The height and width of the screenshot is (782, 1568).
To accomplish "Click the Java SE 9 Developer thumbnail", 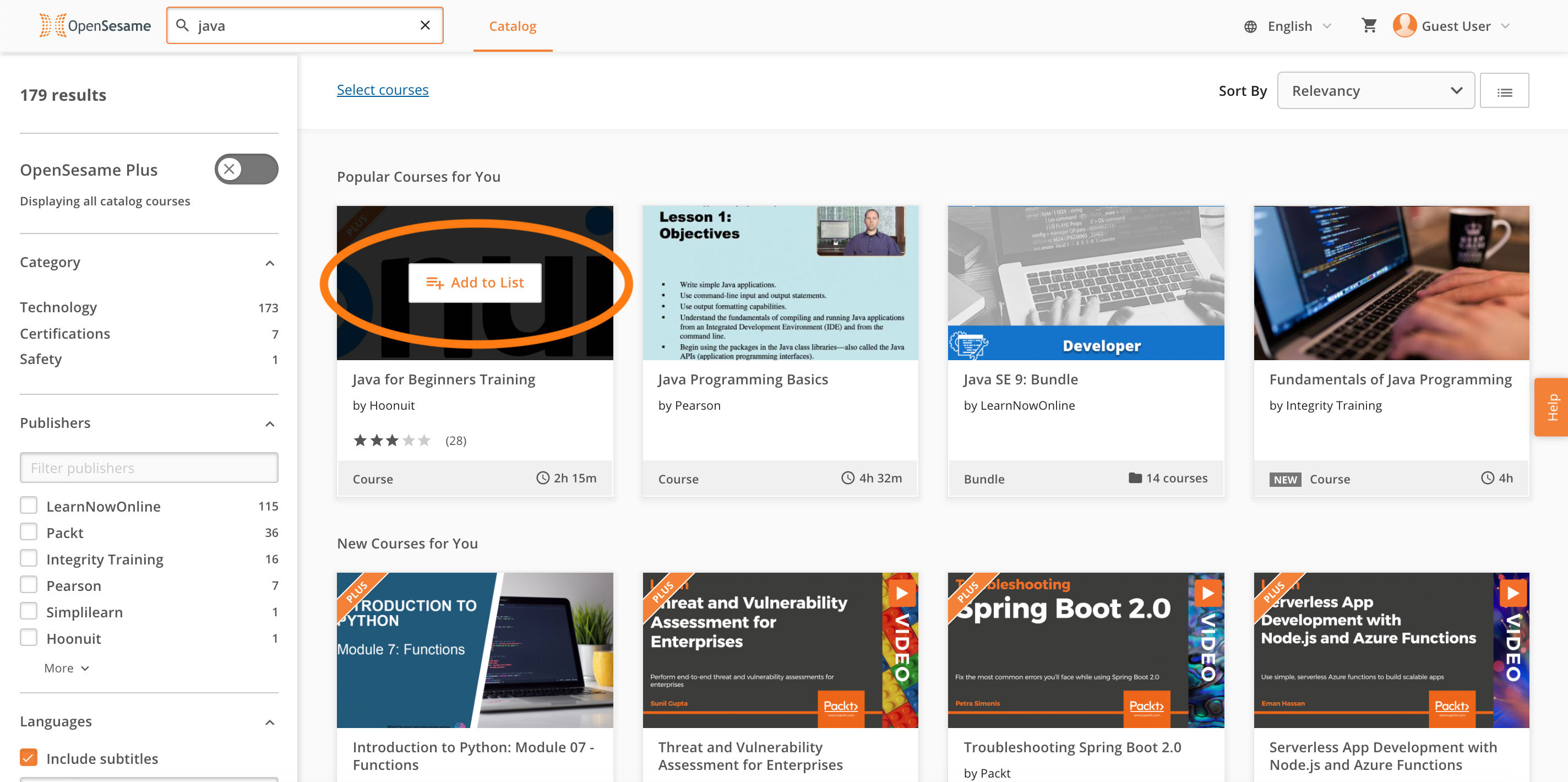I will coord(1086,283).
